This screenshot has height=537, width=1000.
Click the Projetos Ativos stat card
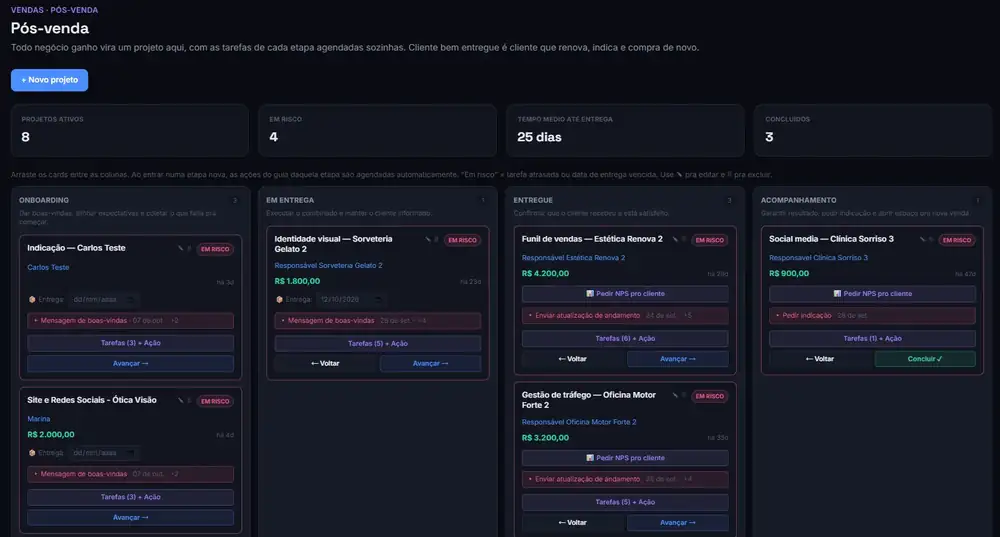click(x=129, y=130)
